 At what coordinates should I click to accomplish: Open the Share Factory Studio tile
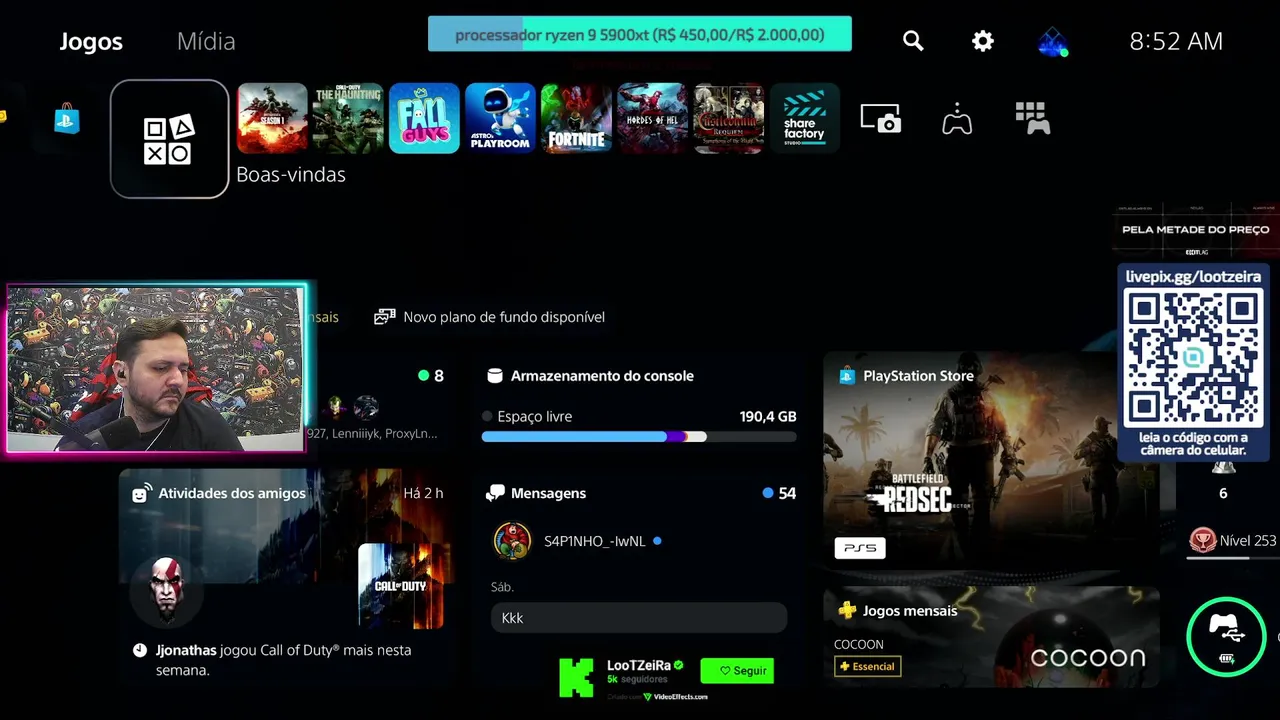pyautogui.click(x=804, y=118)
